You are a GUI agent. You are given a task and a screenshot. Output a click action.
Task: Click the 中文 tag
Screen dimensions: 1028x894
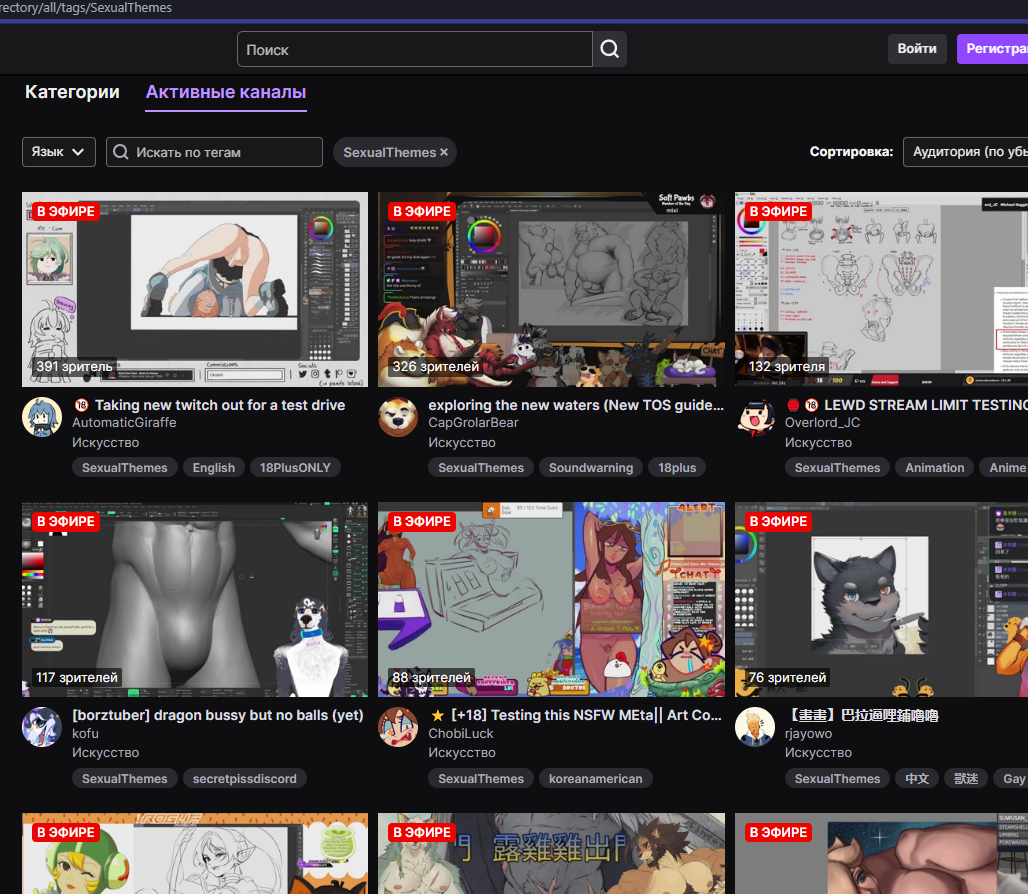point(917,779)
